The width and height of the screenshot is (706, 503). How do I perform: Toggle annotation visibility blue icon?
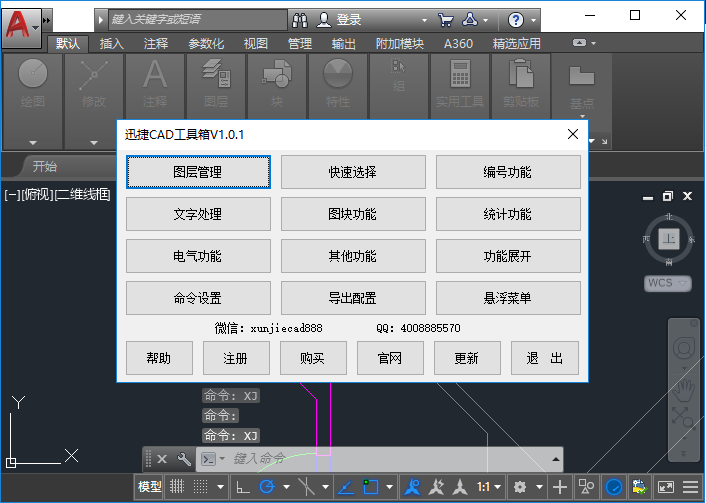(x=412, y=487)
